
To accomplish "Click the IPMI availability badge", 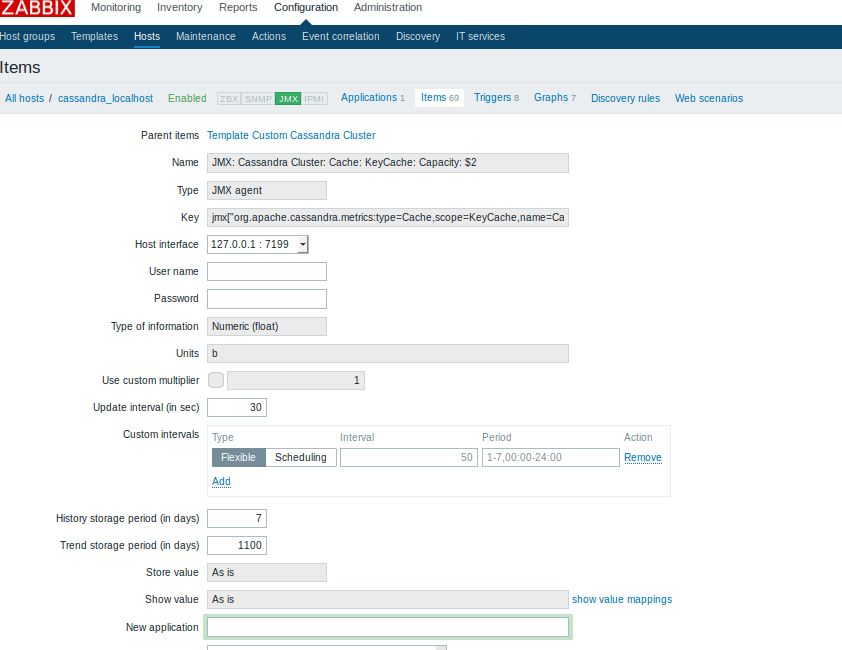I will 315,99.
